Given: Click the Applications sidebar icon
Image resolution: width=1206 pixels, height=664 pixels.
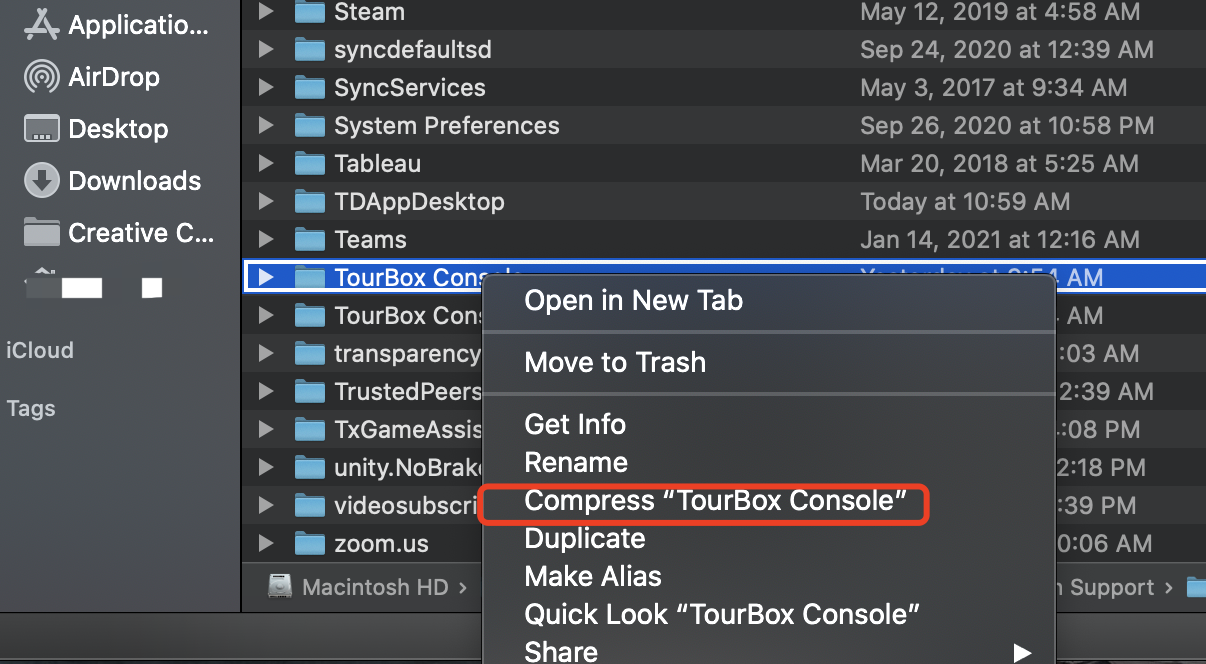Looking at the screenshot, I should [x=42, y=25].
